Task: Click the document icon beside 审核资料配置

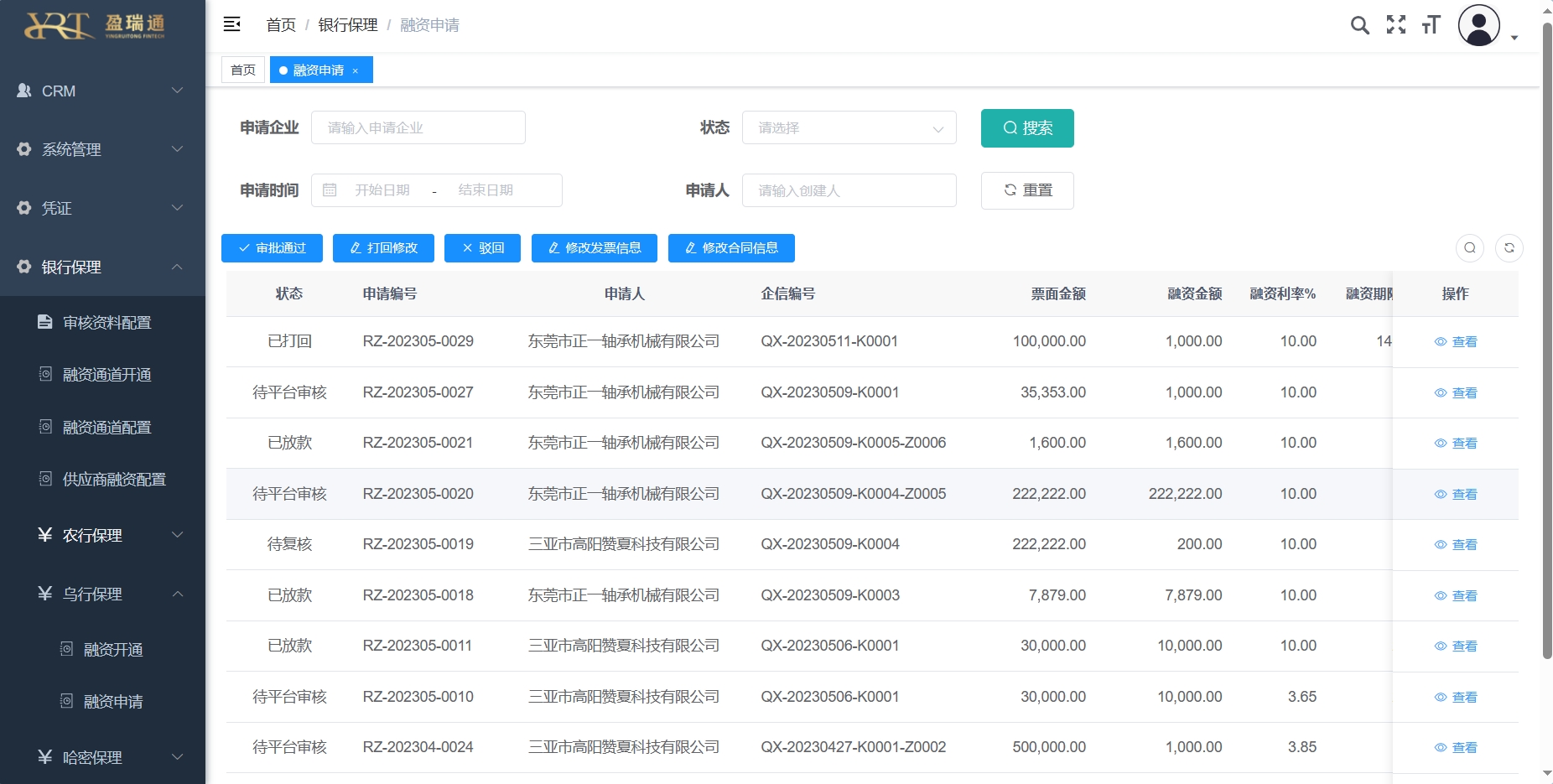Action: (x=45, y=322)
